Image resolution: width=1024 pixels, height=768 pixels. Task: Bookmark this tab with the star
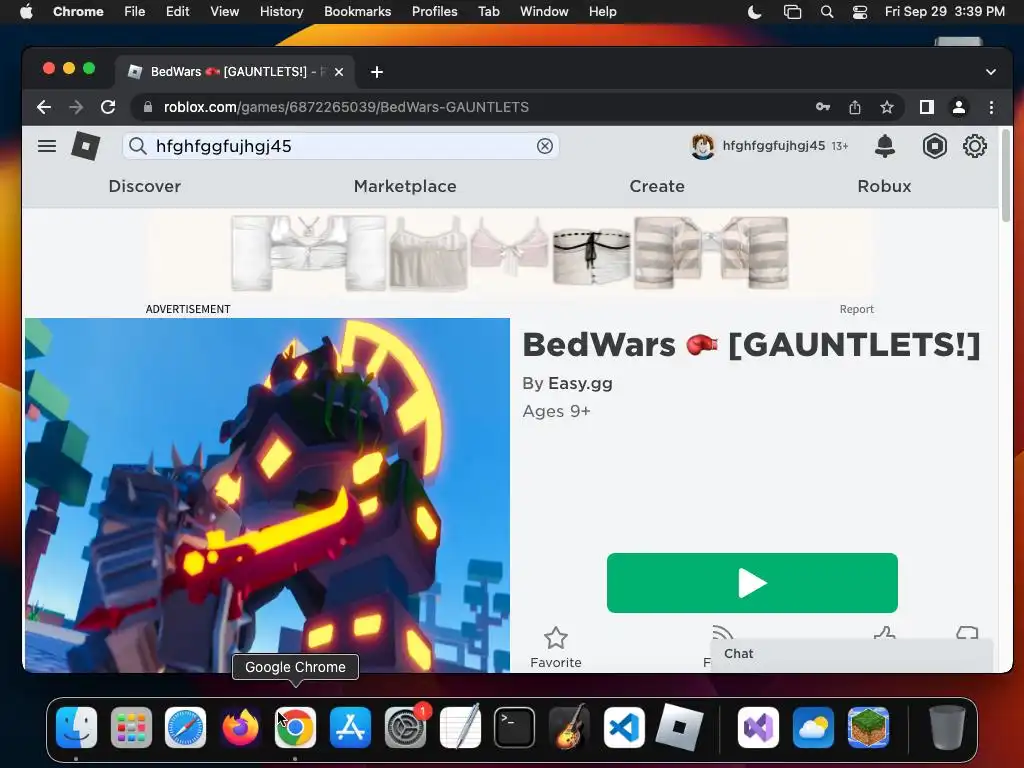pyautogui.click(x=886, y=107)
